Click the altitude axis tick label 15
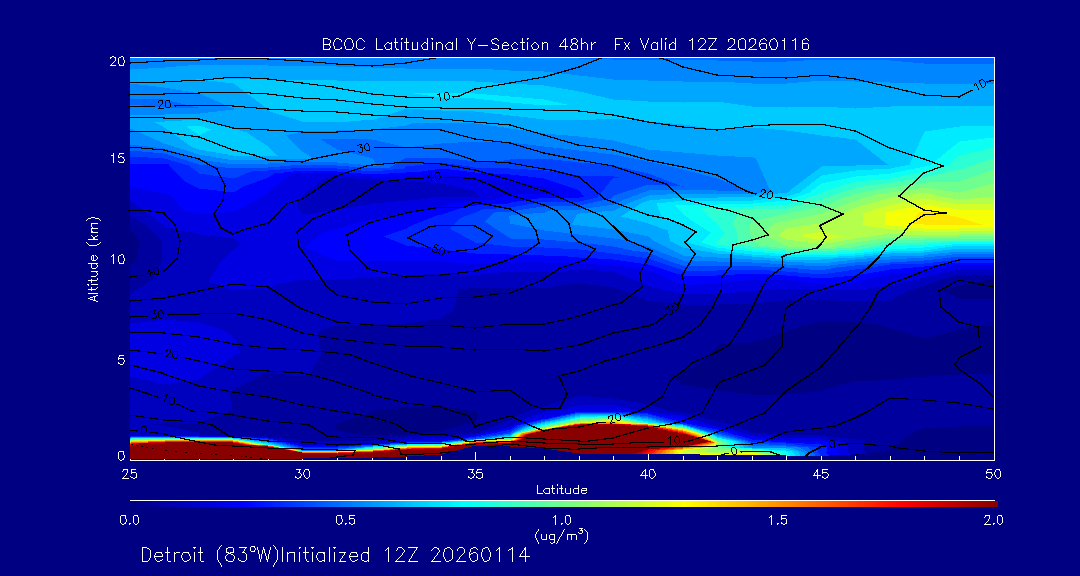 117,158
